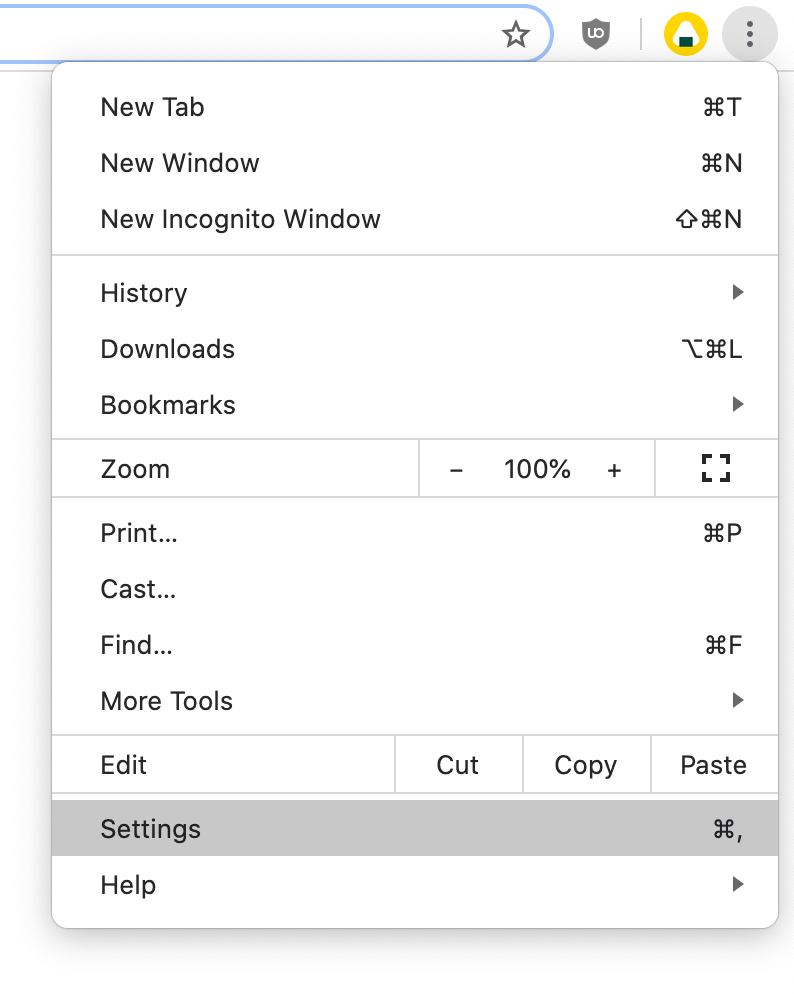Open Settings from the menu
This screenshot has height=994, width=794.
coord(415,829)
